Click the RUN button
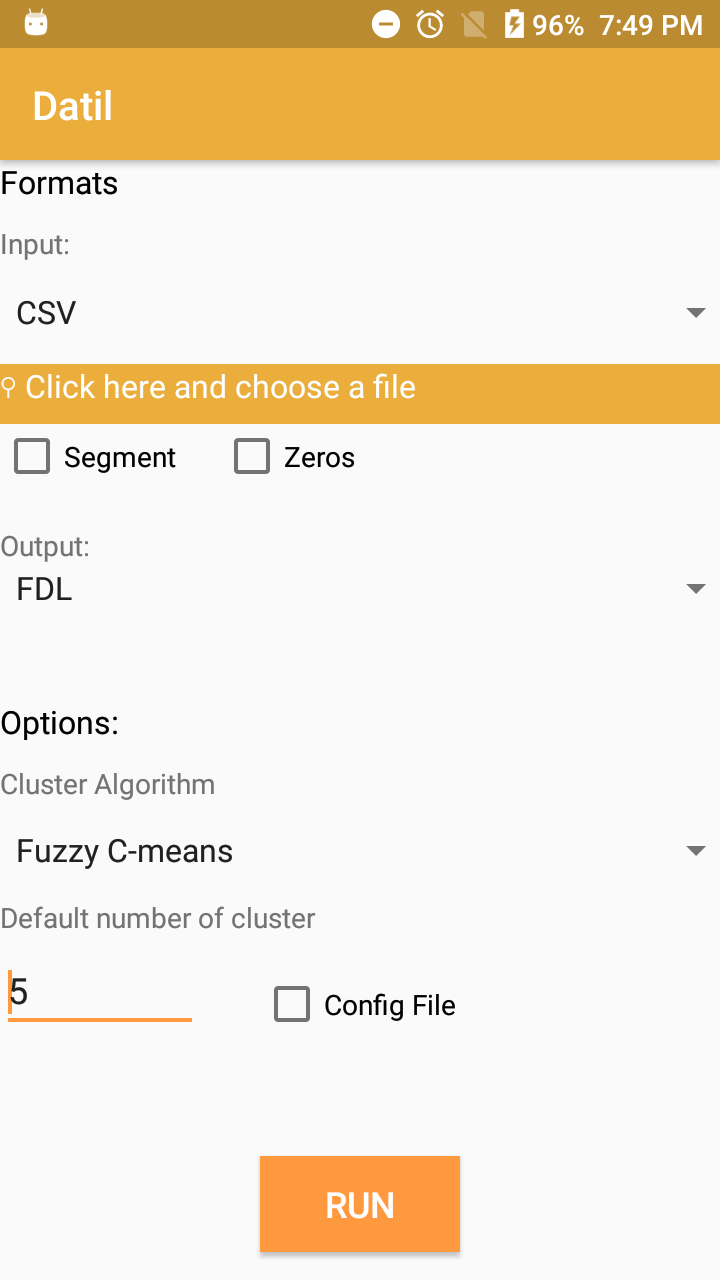This screenshot has width=720, height=1280. (360, 1204)
